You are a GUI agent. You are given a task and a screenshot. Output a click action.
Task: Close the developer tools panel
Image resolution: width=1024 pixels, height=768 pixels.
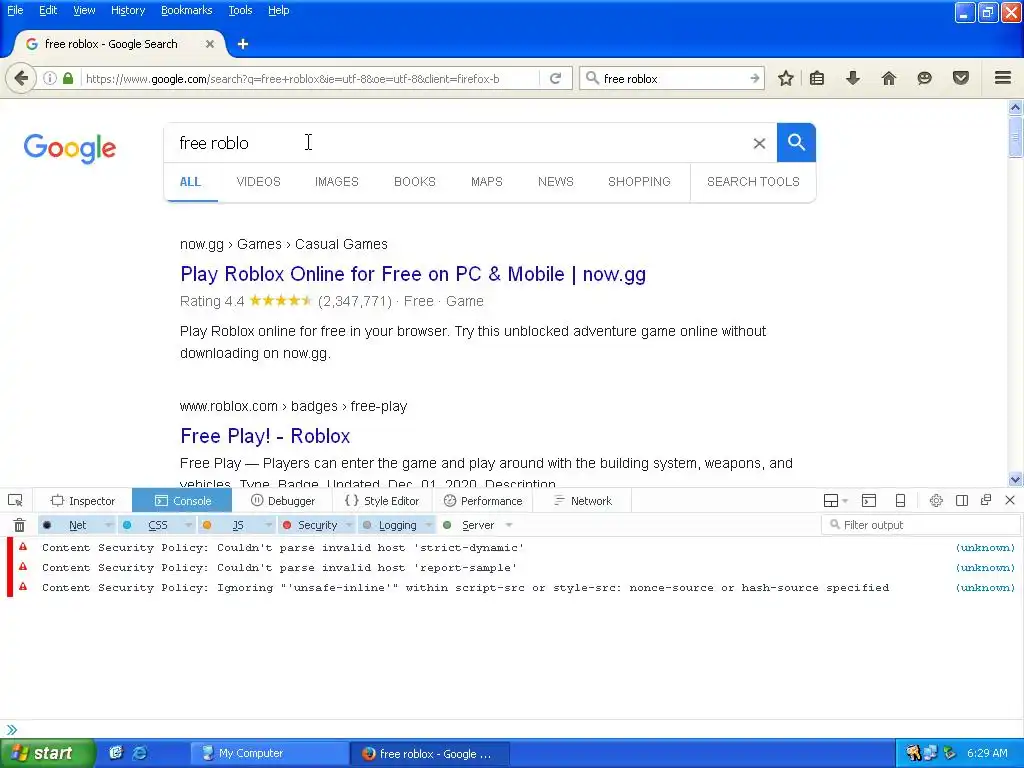pyautogui.click(x=1010, y=500)
